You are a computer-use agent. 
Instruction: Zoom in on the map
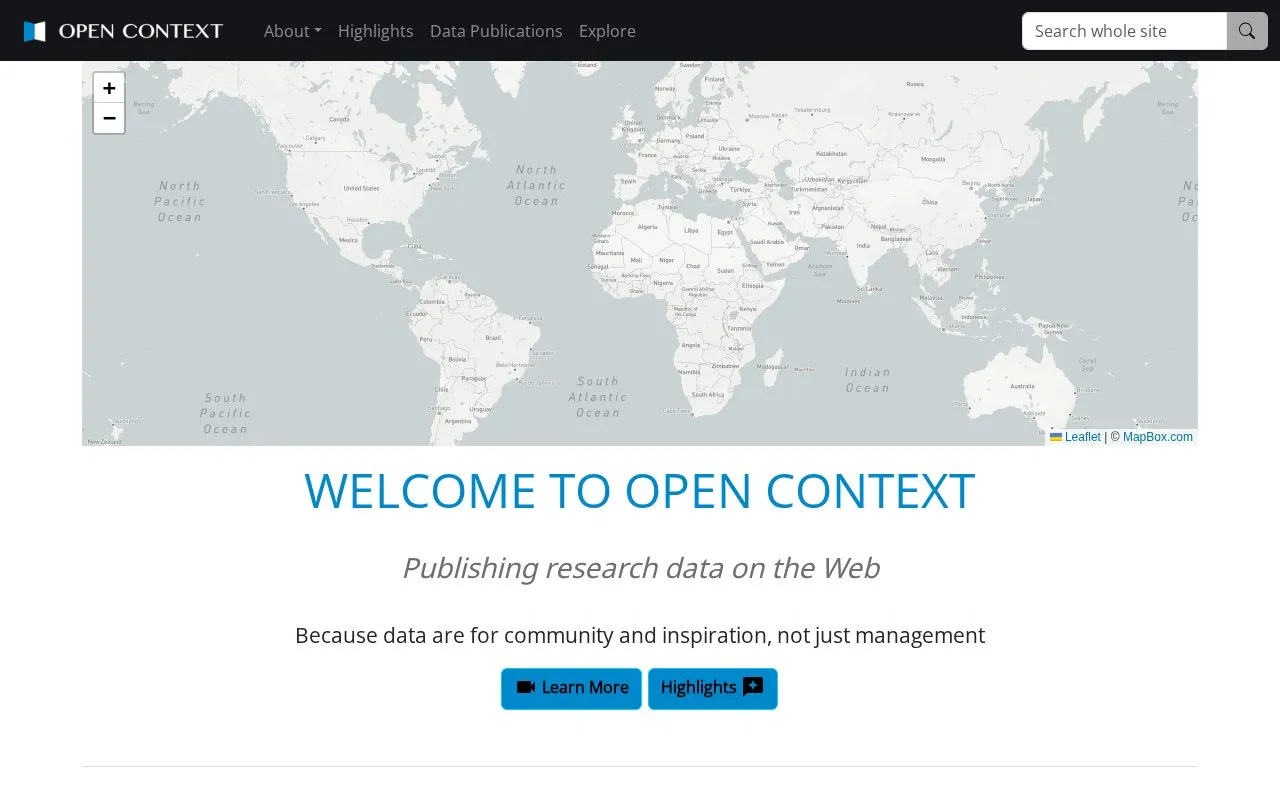[109, 88]
